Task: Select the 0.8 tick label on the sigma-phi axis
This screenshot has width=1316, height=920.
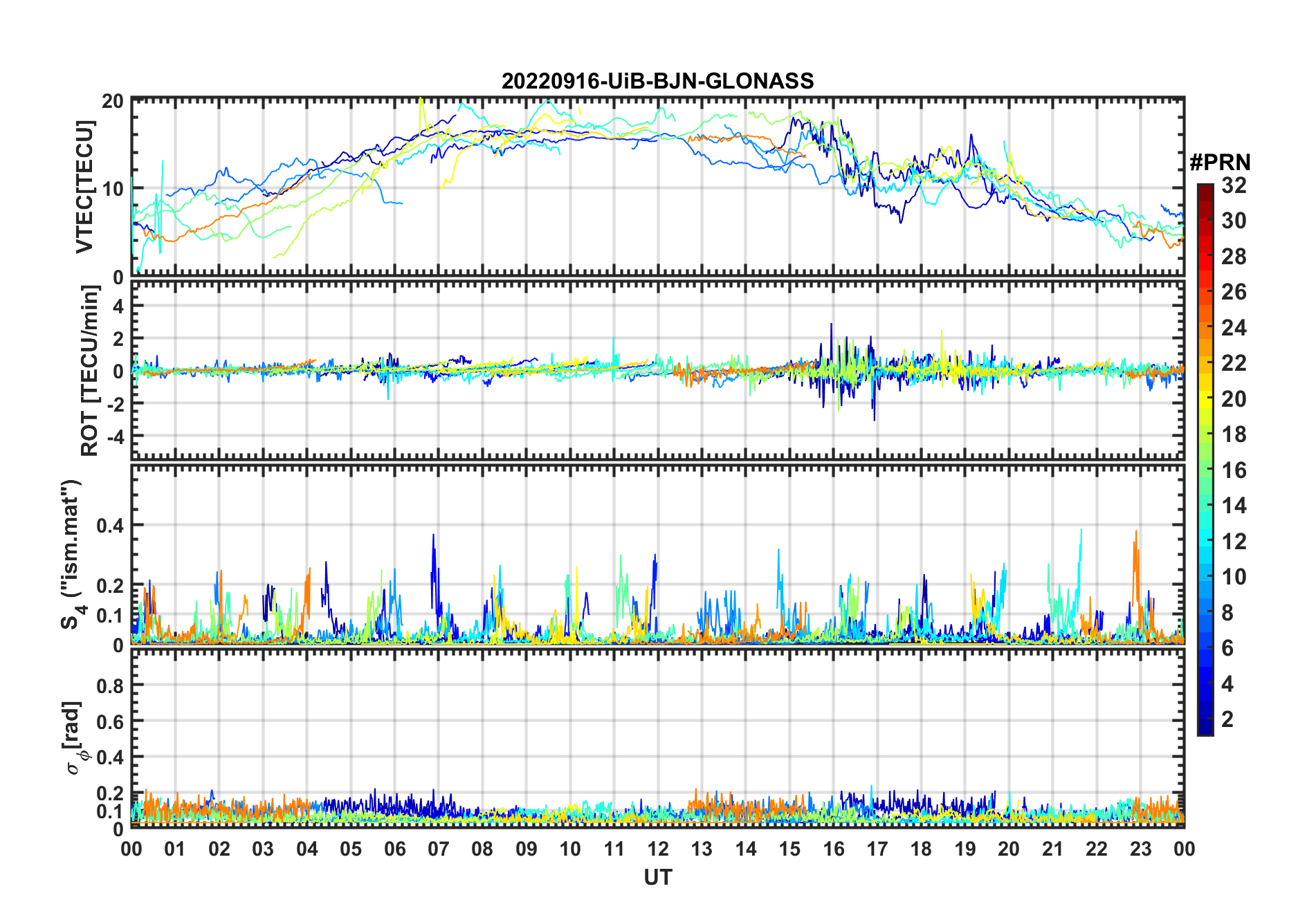Action: coord(110,686)
